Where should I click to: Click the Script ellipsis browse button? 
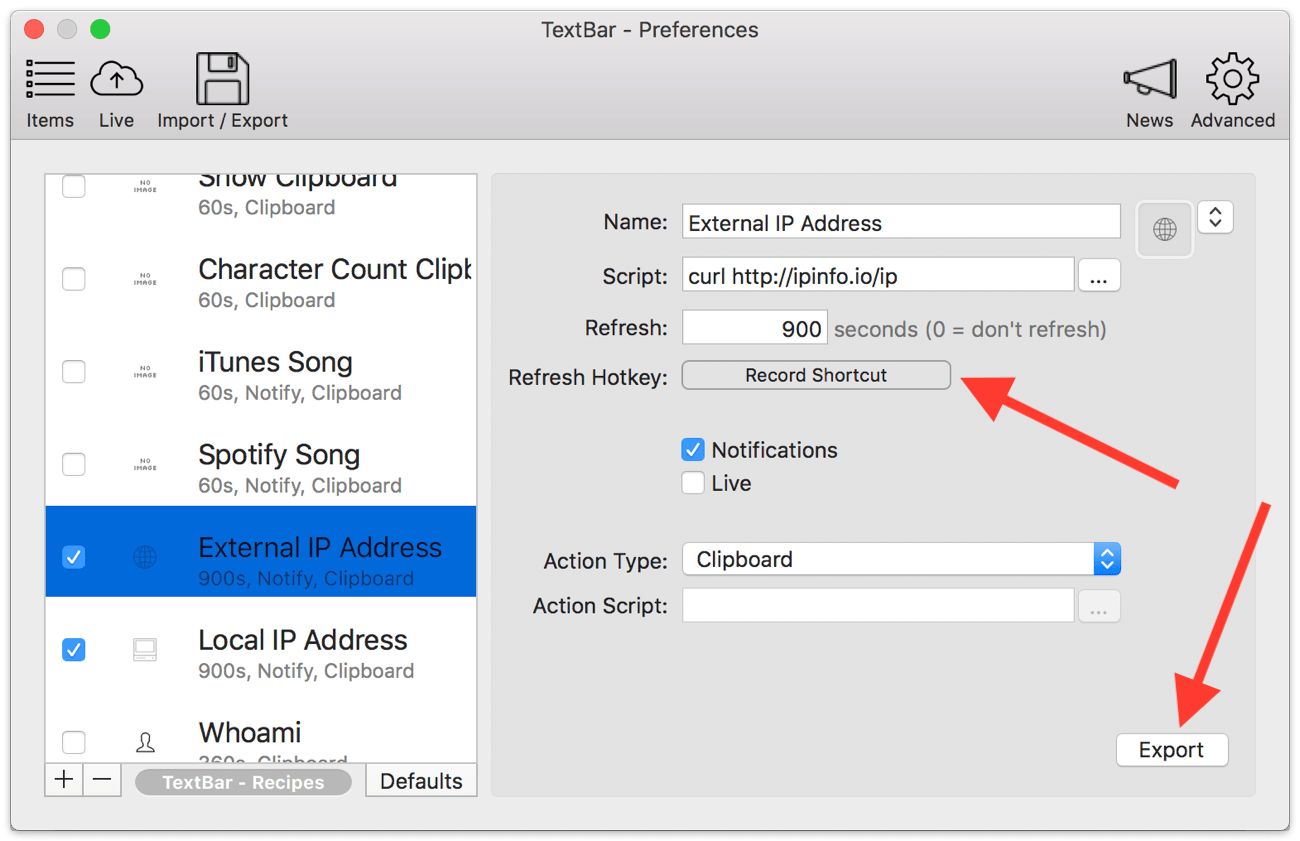1098,276
